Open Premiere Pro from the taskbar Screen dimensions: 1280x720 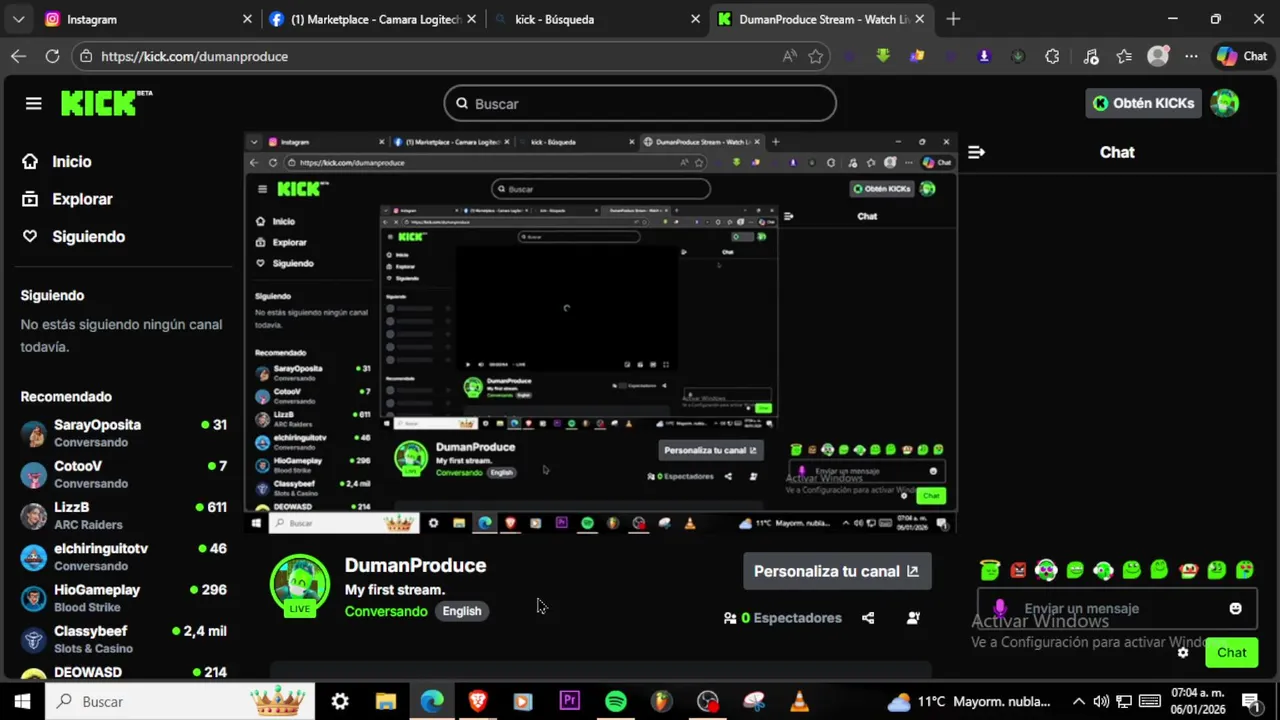tap(569, 701)
